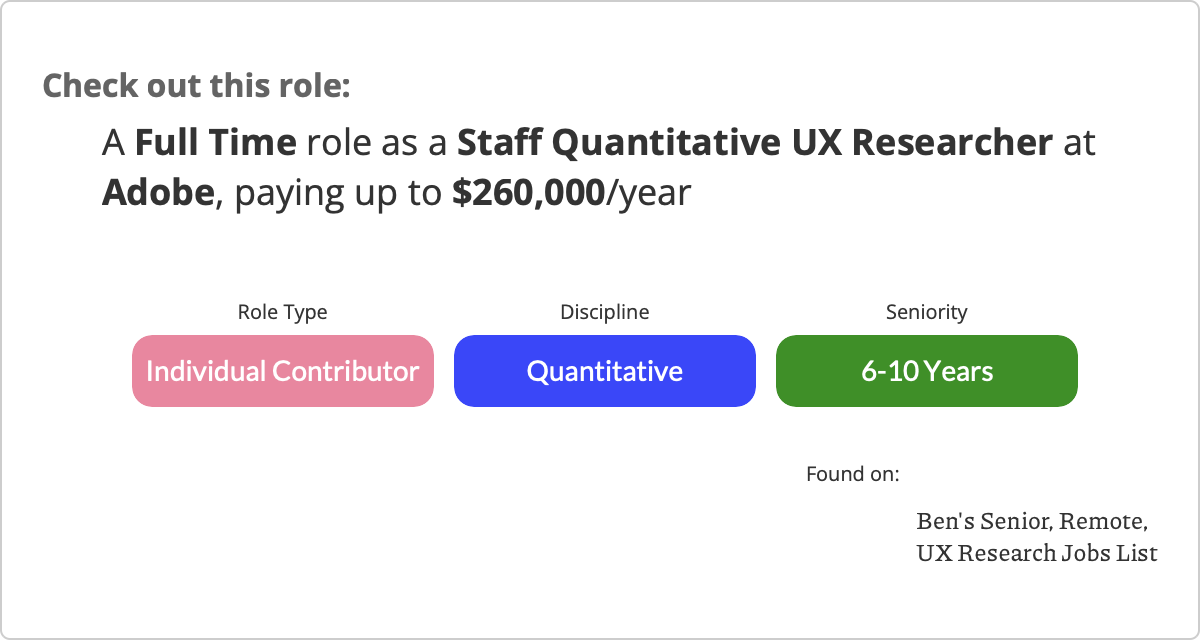This screenshot has width=1200, height=640.
Task: Click the word 'Years' in the green badge
Action: coord(959,371)
